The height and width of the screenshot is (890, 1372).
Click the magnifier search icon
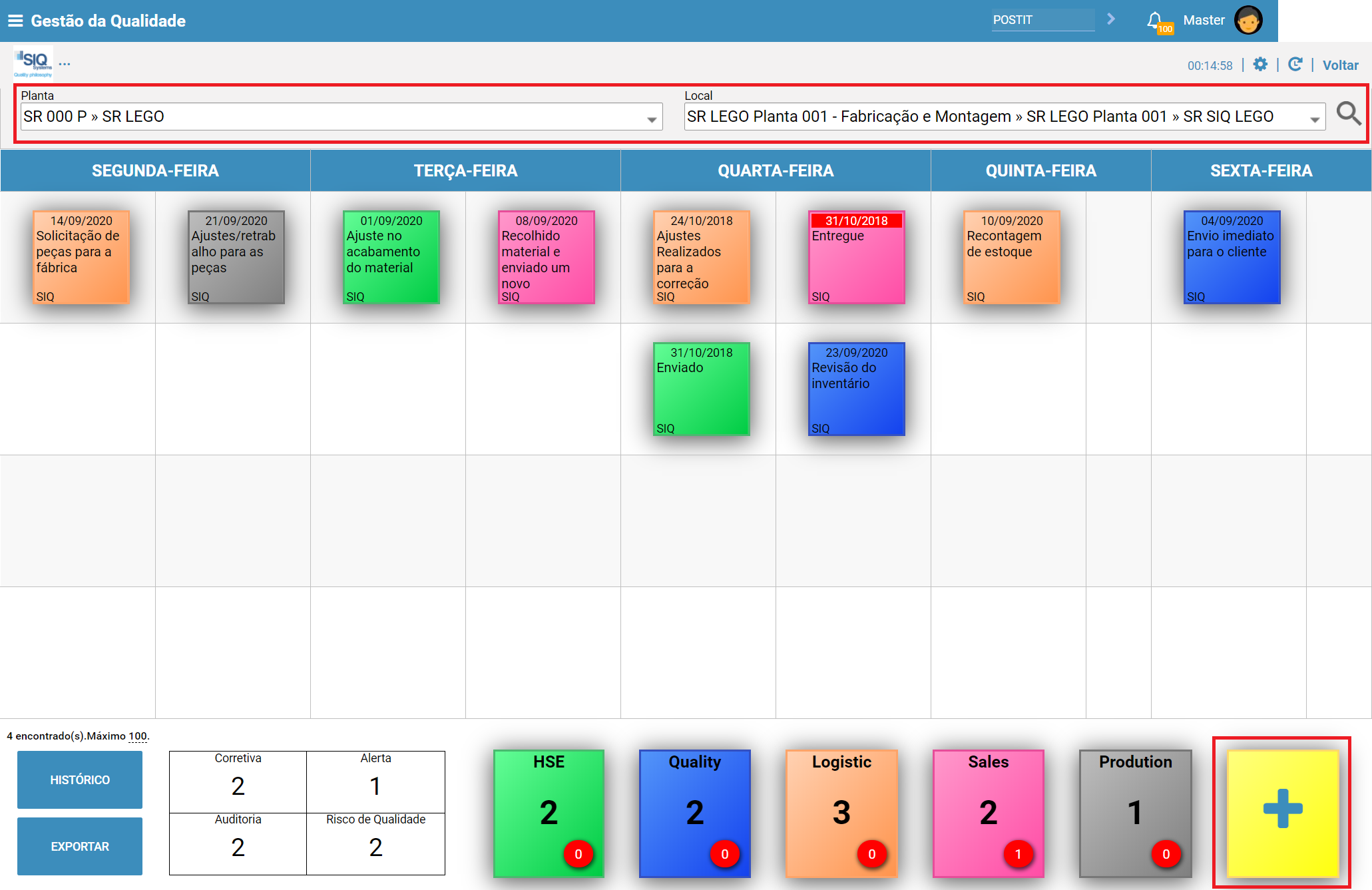click(1349, 114)
